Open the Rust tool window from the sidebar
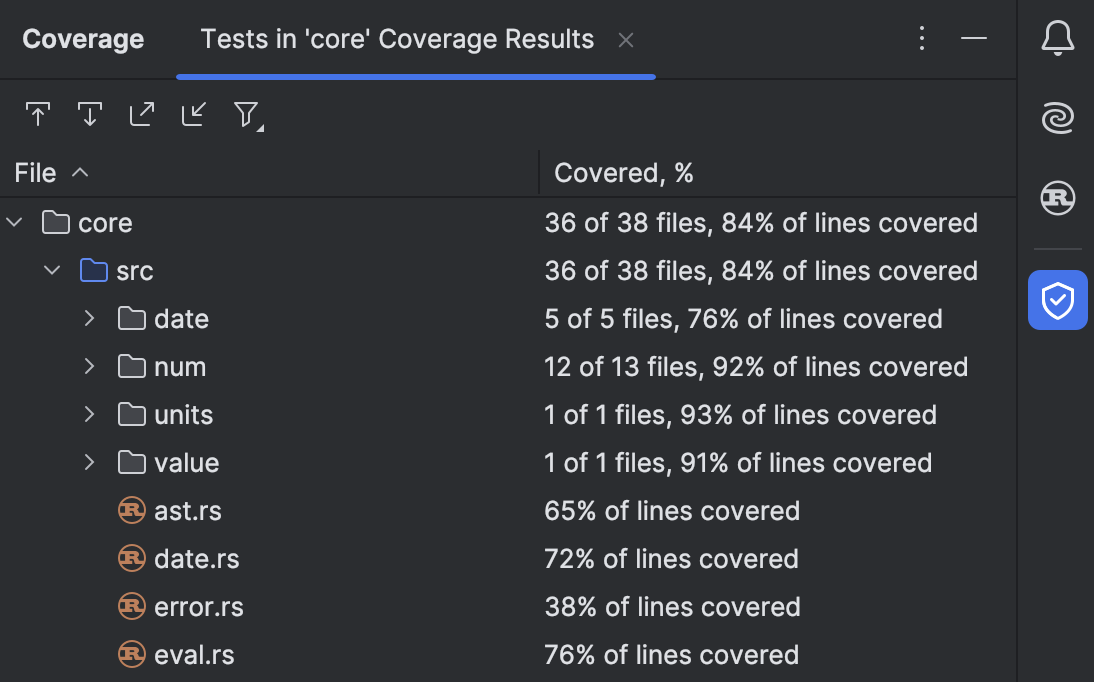 coord(1057,198)
